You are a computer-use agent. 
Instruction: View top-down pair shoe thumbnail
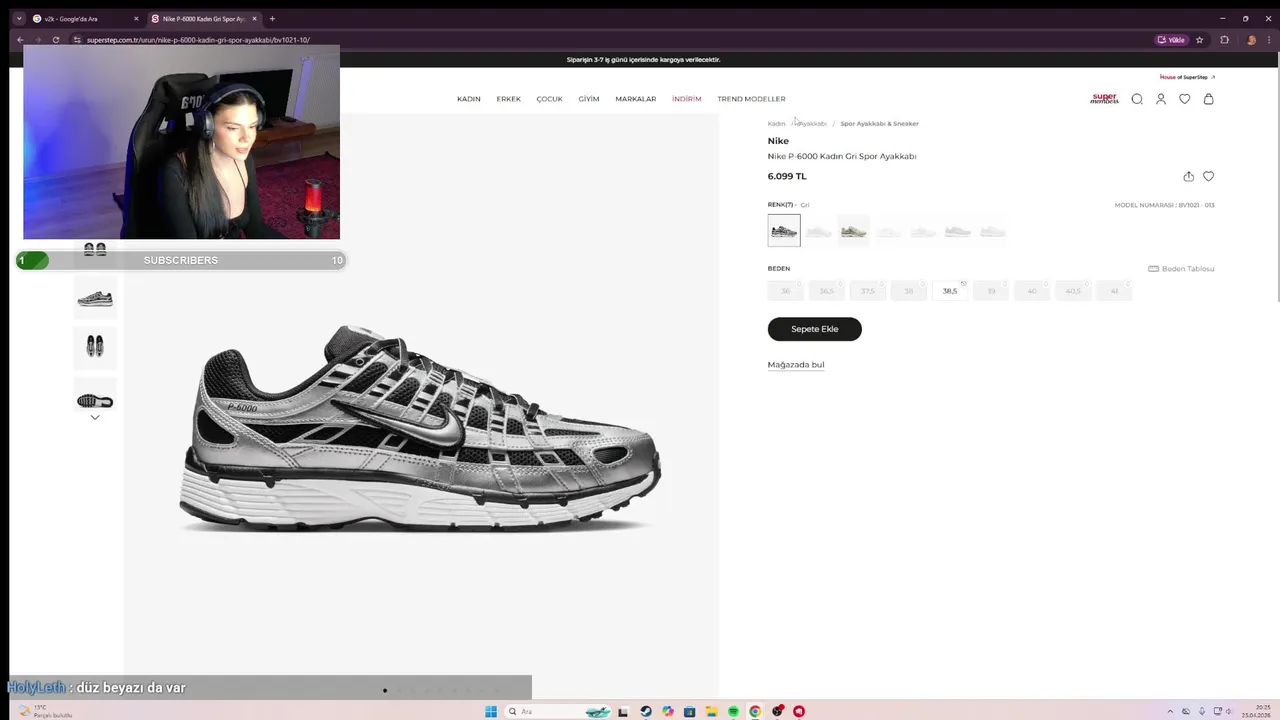(95, 347)
